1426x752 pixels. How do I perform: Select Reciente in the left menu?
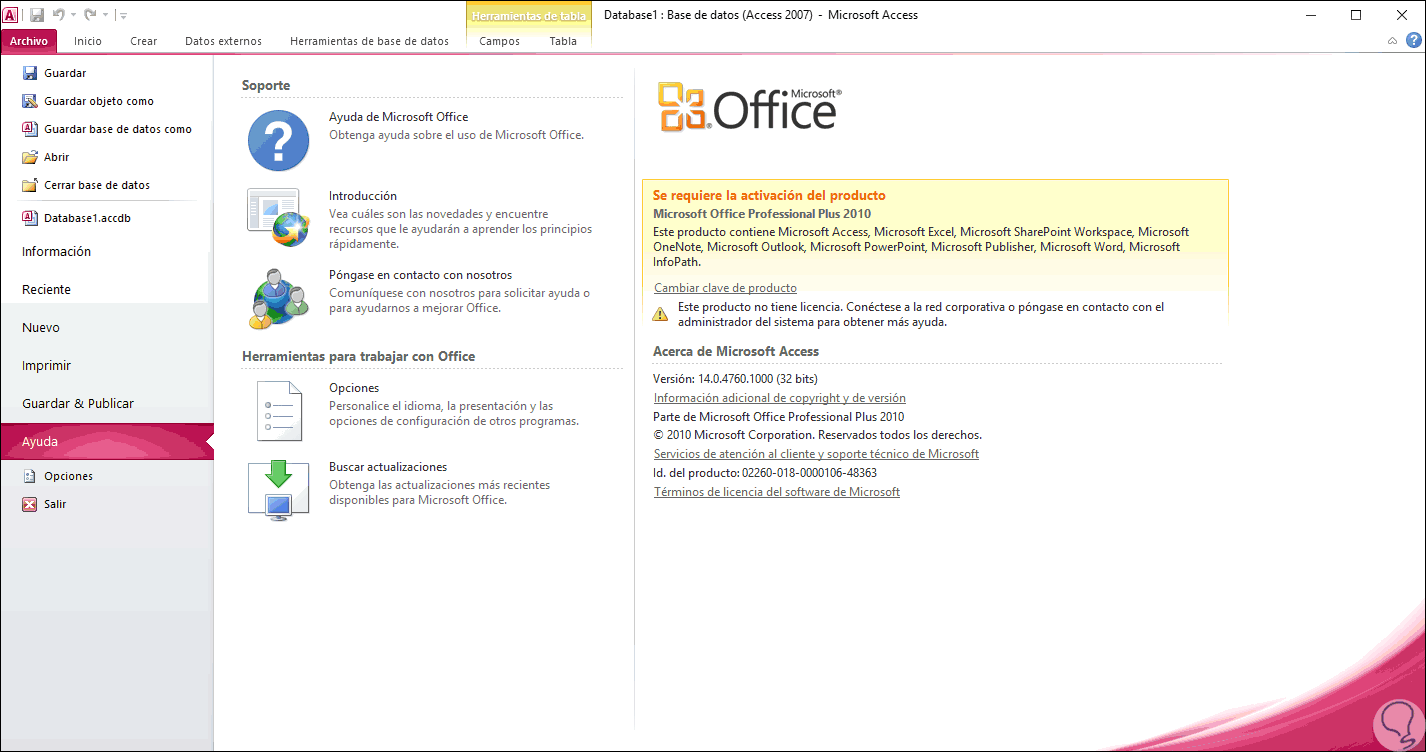pos(106,290)
